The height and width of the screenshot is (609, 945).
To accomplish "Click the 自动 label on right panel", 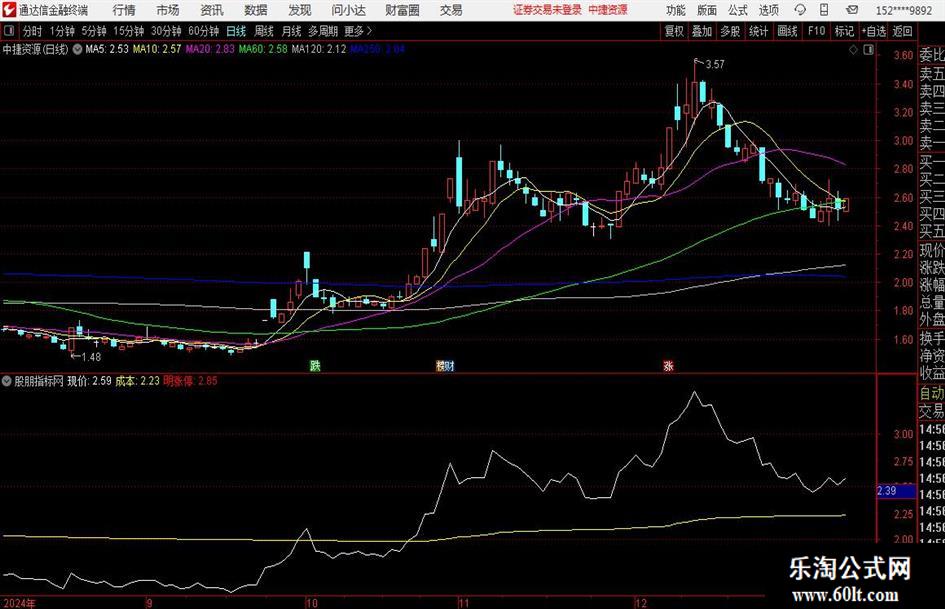I will (x=932, y=393).
